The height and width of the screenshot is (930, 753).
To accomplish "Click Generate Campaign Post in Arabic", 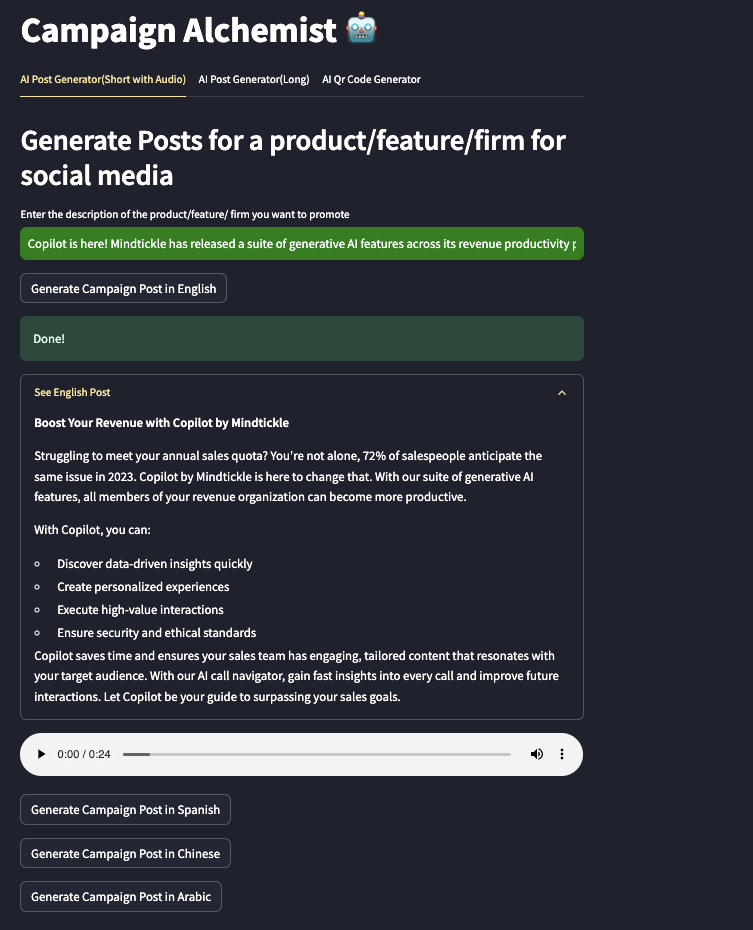I will [x=121, y=897].
